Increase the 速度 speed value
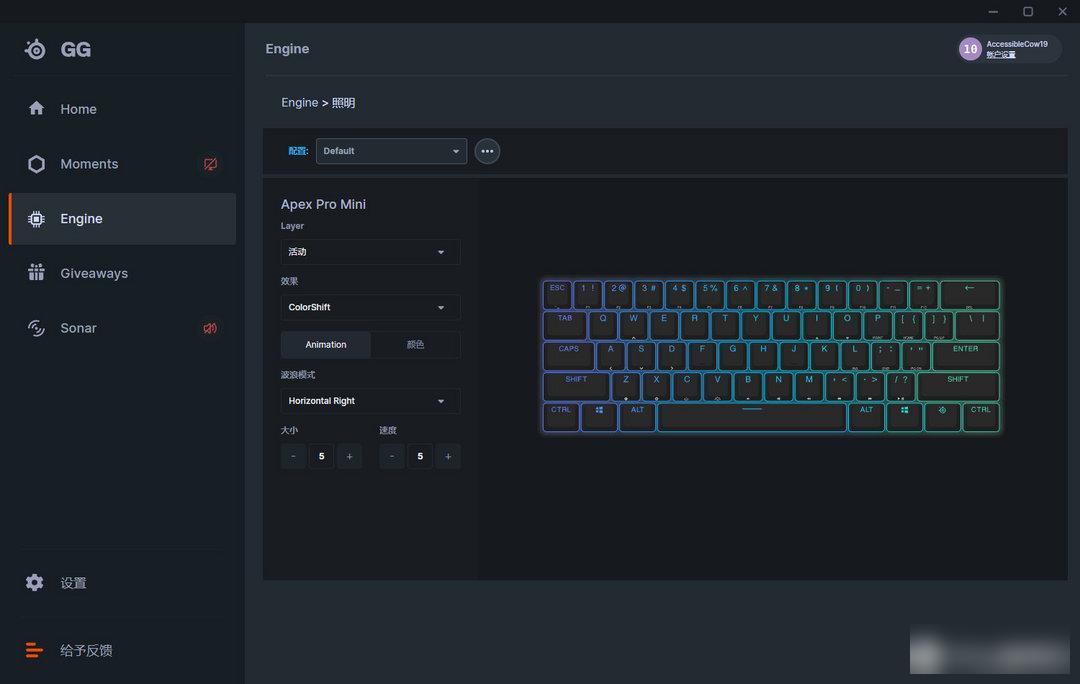 click(x=448, y=456)
